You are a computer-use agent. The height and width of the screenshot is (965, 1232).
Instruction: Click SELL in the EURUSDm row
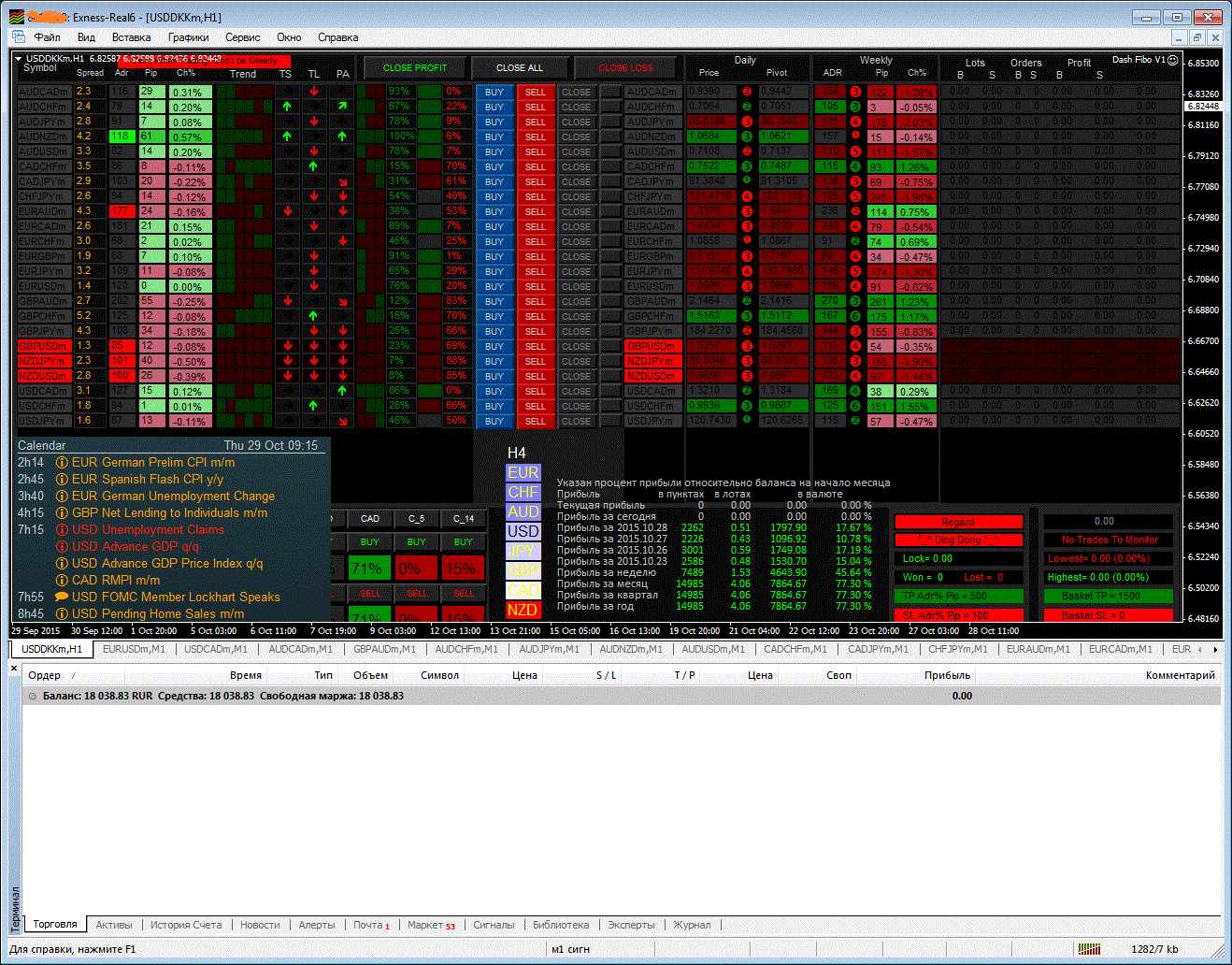tap(535, 286)
